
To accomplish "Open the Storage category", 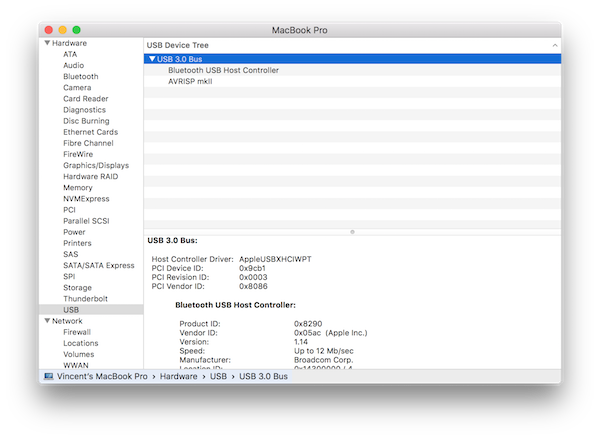I will point(78,287).
